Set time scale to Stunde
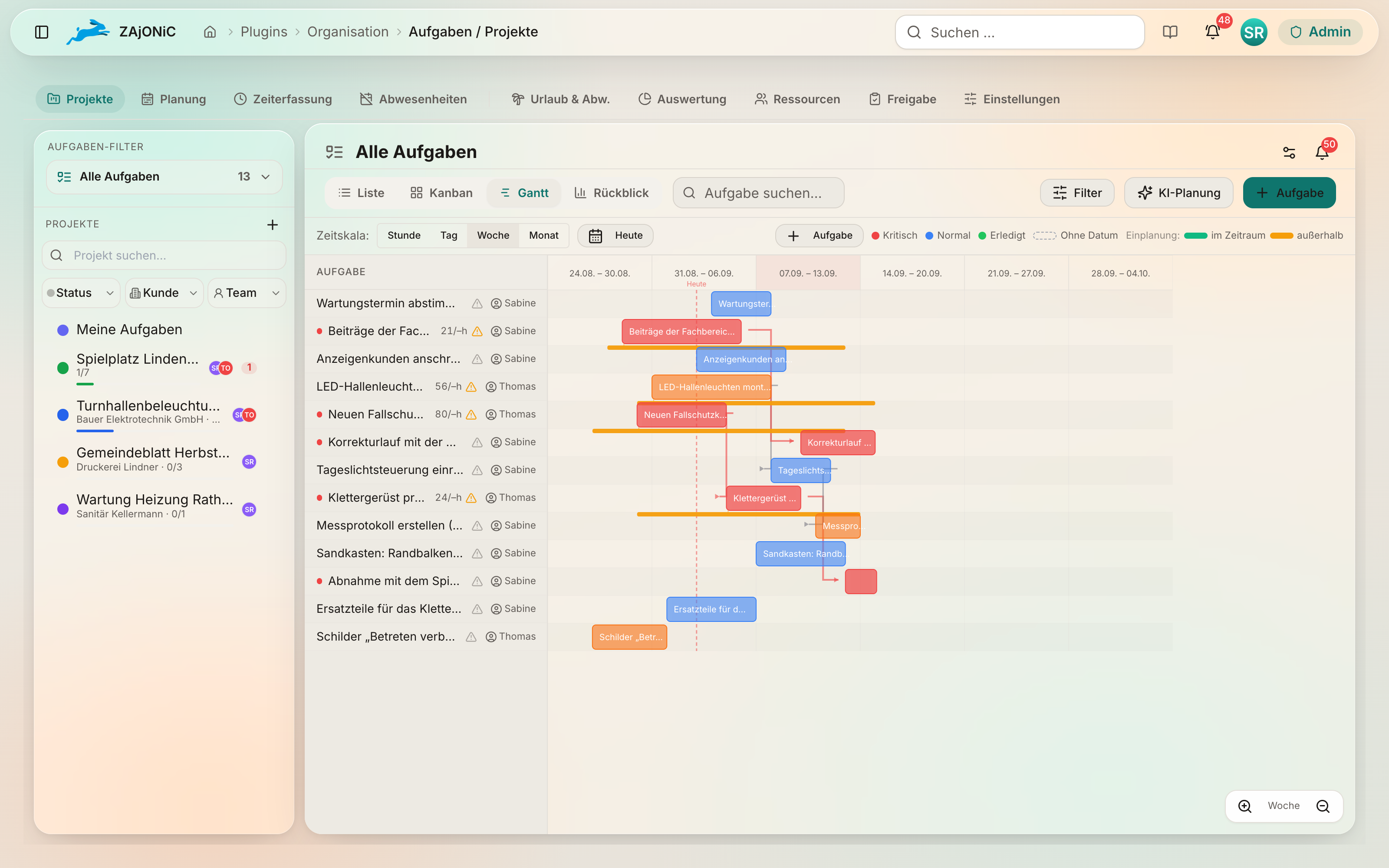 (x=404, y=235)
